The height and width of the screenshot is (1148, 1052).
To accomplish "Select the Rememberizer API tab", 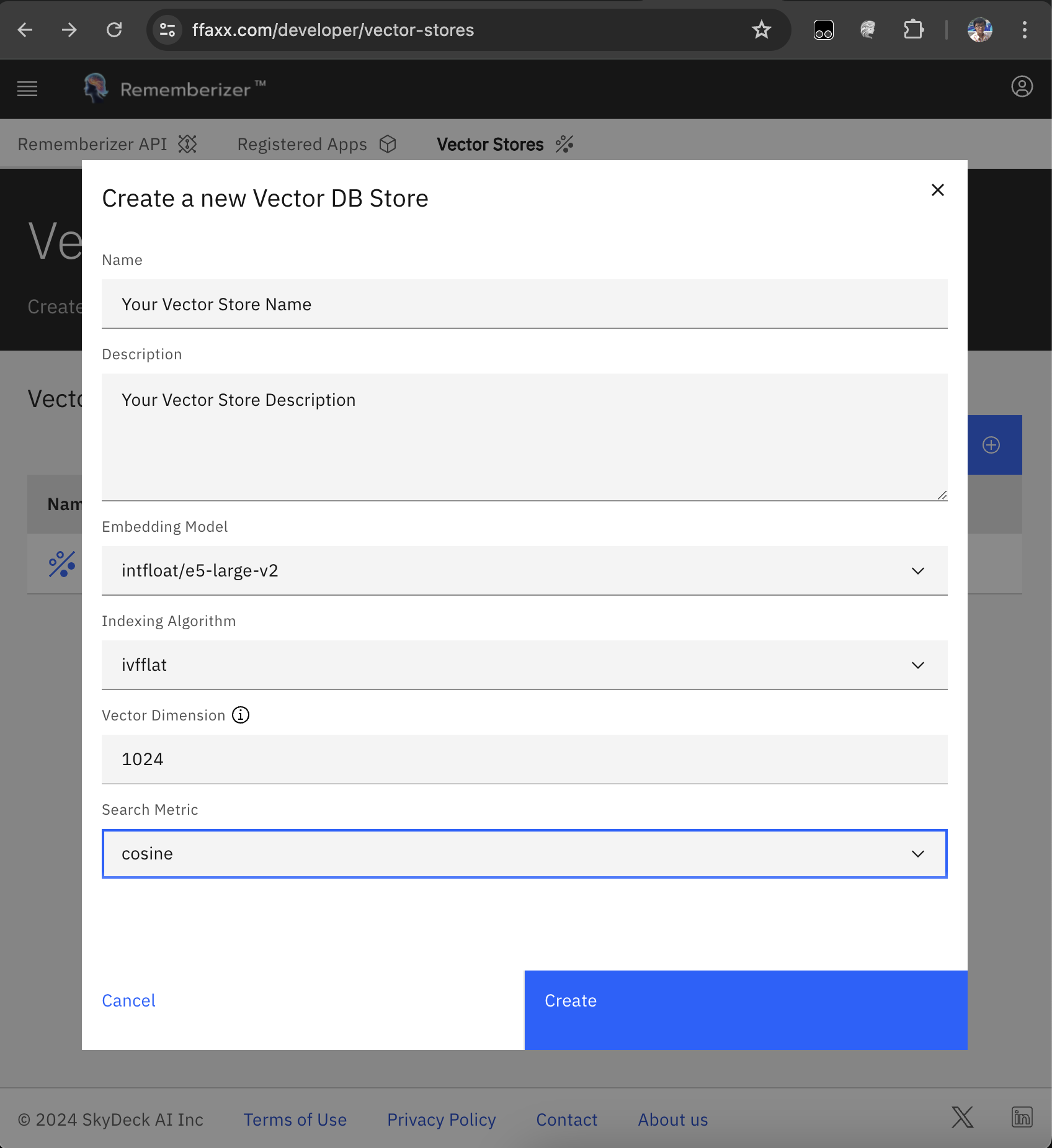I will pyautogui.click(x=92, y=144).
